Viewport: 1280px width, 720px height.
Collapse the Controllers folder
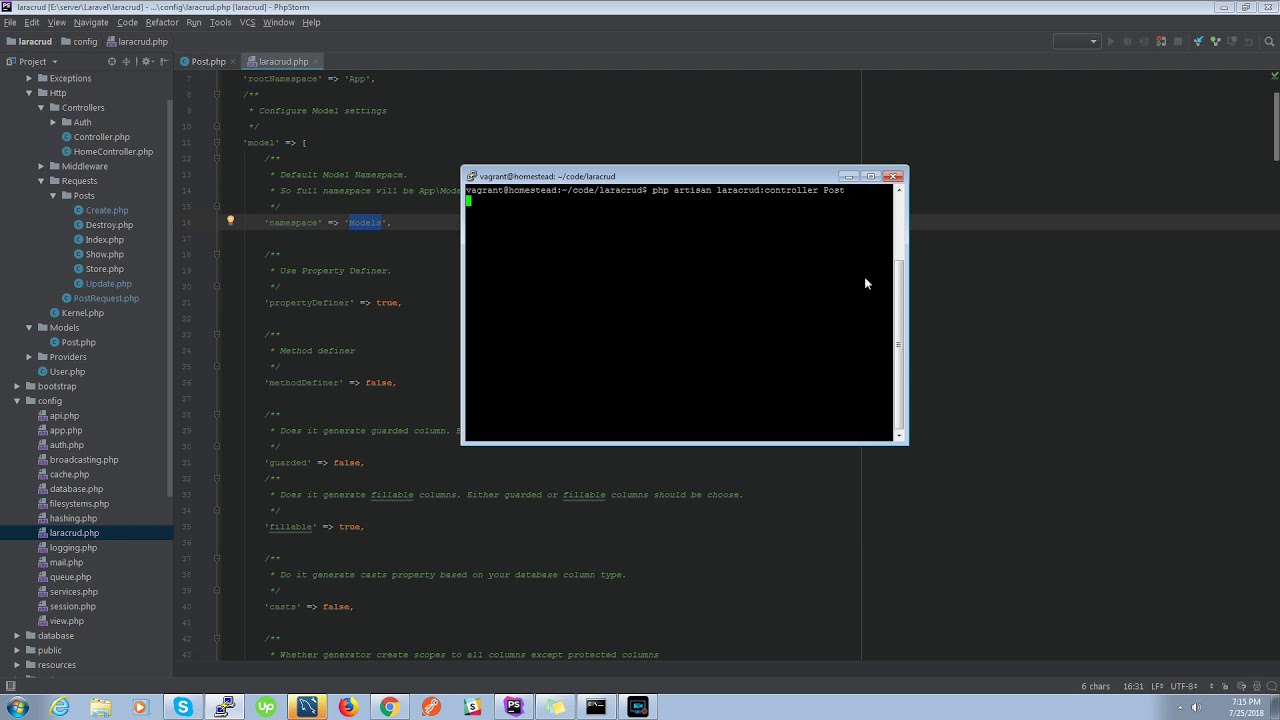pyautogui.click(x=41, y=108)
